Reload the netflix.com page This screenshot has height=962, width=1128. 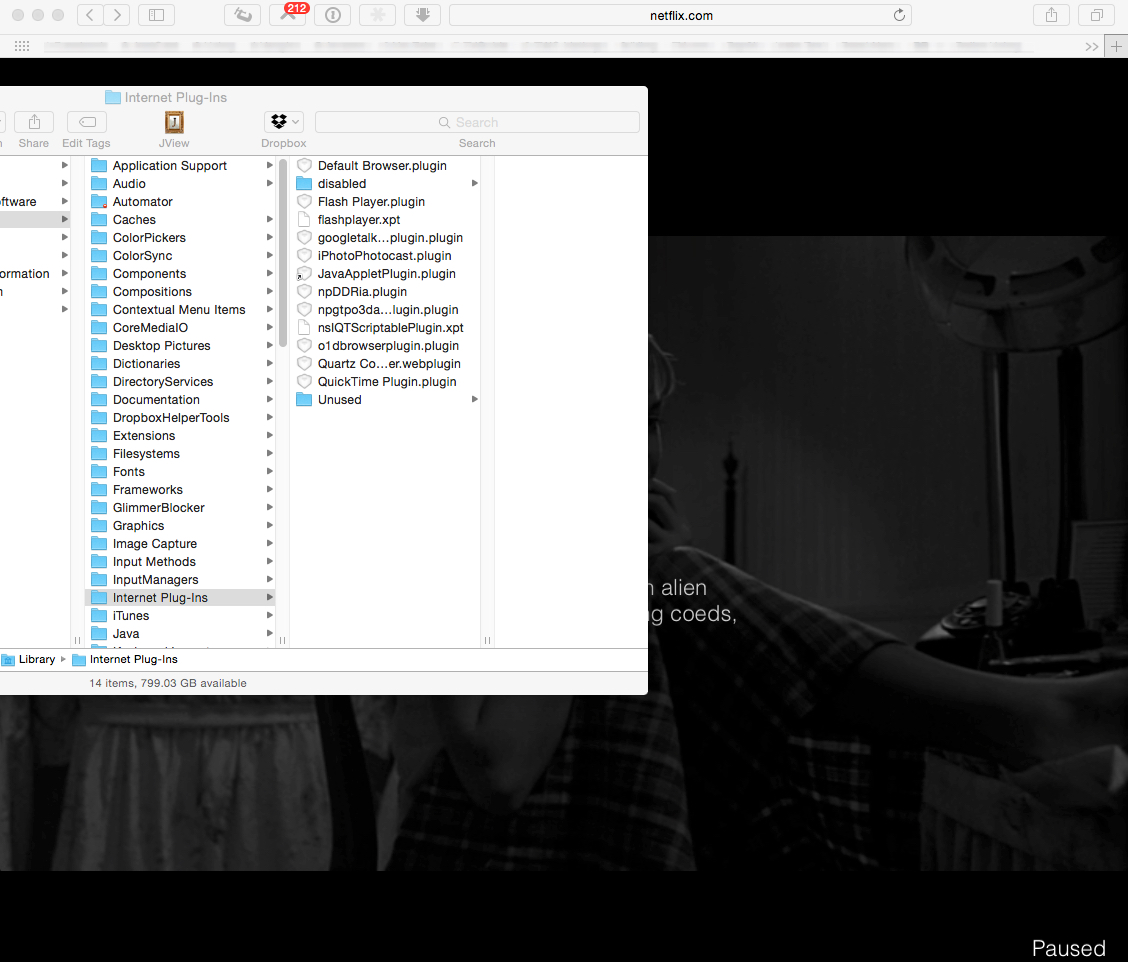point(899,15)
